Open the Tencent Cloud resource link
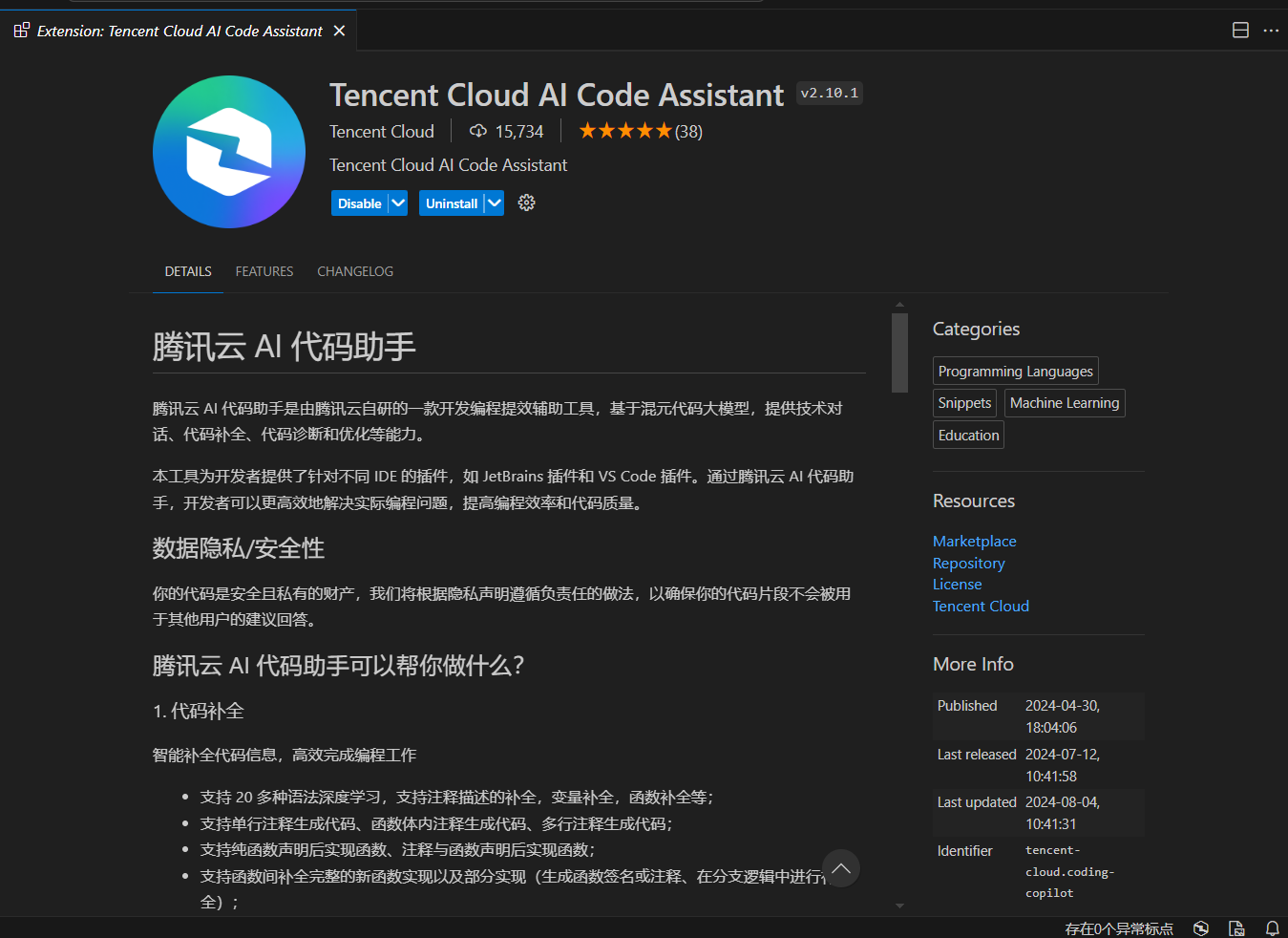Image resolution: width=1288 pixels, height=938 pixels. pyautogui.click(x=981, y=606)
